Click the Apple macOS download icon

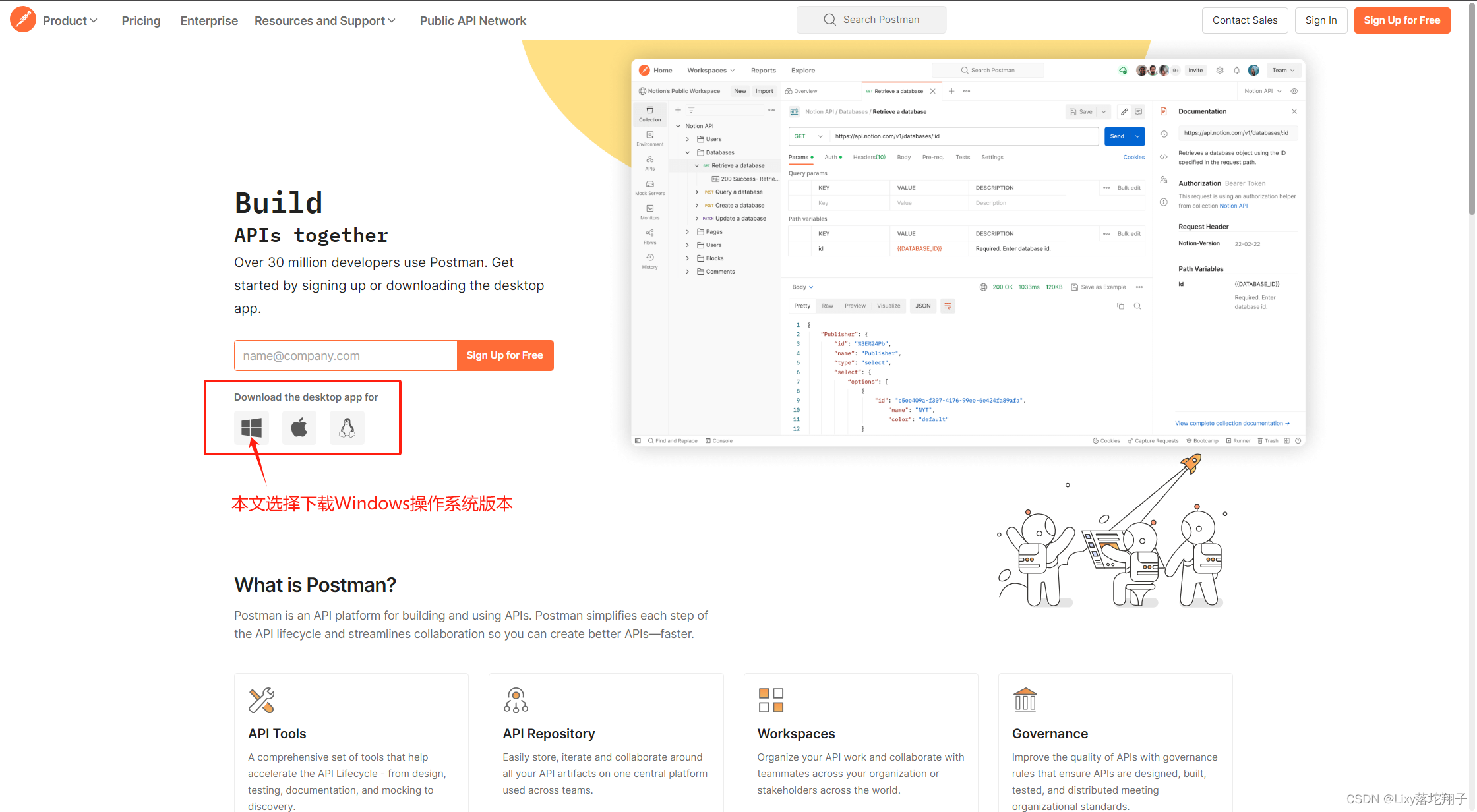pyautogui.click(x=299, y=428)
